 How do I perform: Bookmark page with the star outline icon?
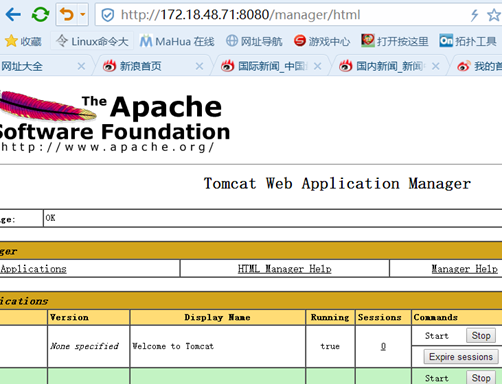coord(494,15)
